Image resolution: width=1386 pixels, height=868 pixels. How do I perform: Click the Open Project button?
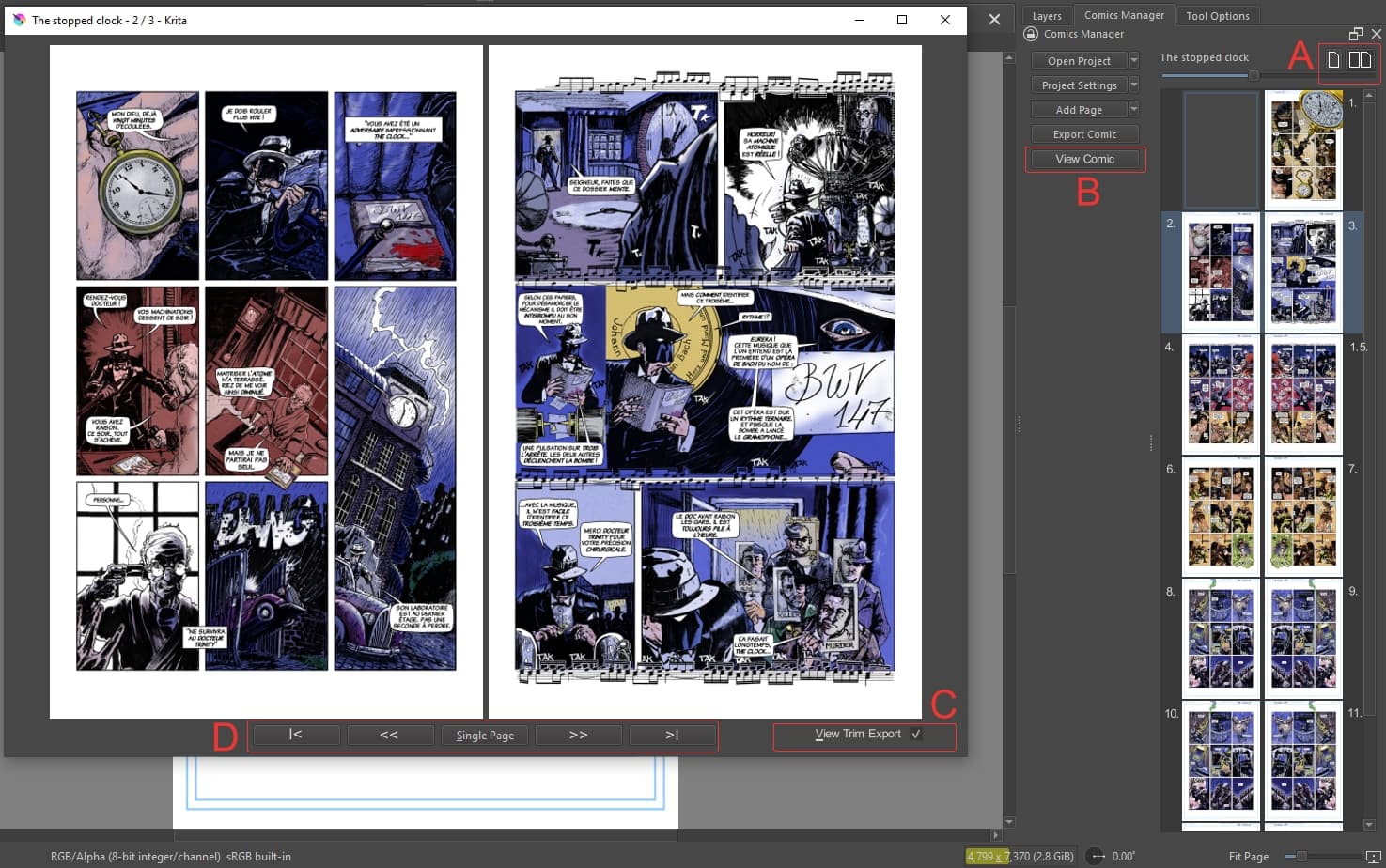[x=1079, y=61]
